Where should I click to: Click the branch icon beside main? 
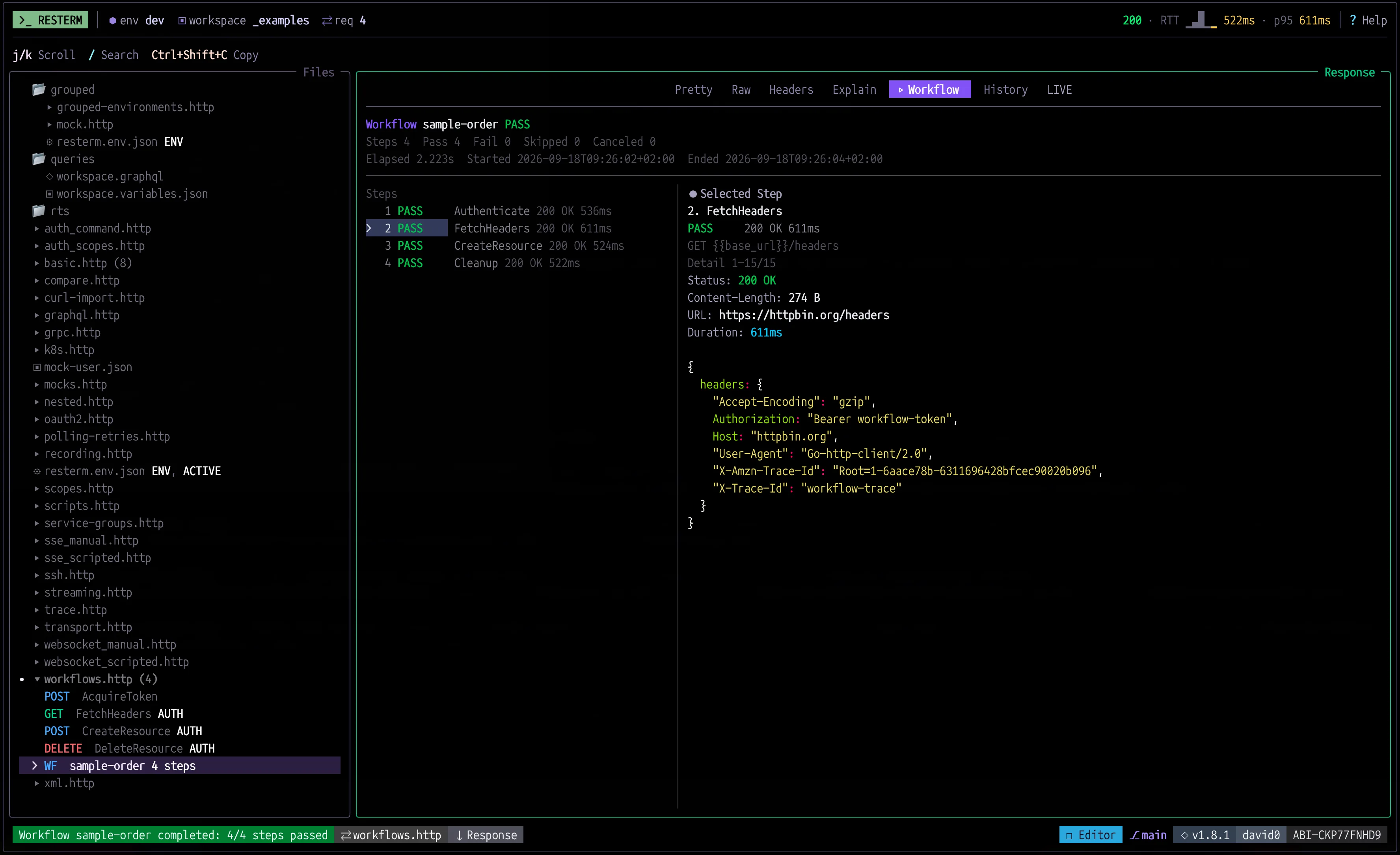tap(1134, 835)
